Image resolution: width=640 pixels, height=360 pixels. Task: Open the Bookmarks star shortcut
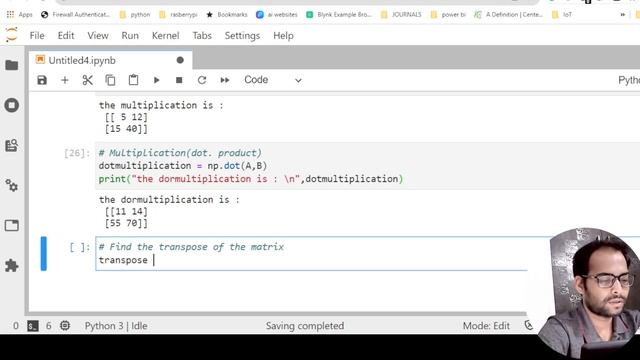click(227, 14)
